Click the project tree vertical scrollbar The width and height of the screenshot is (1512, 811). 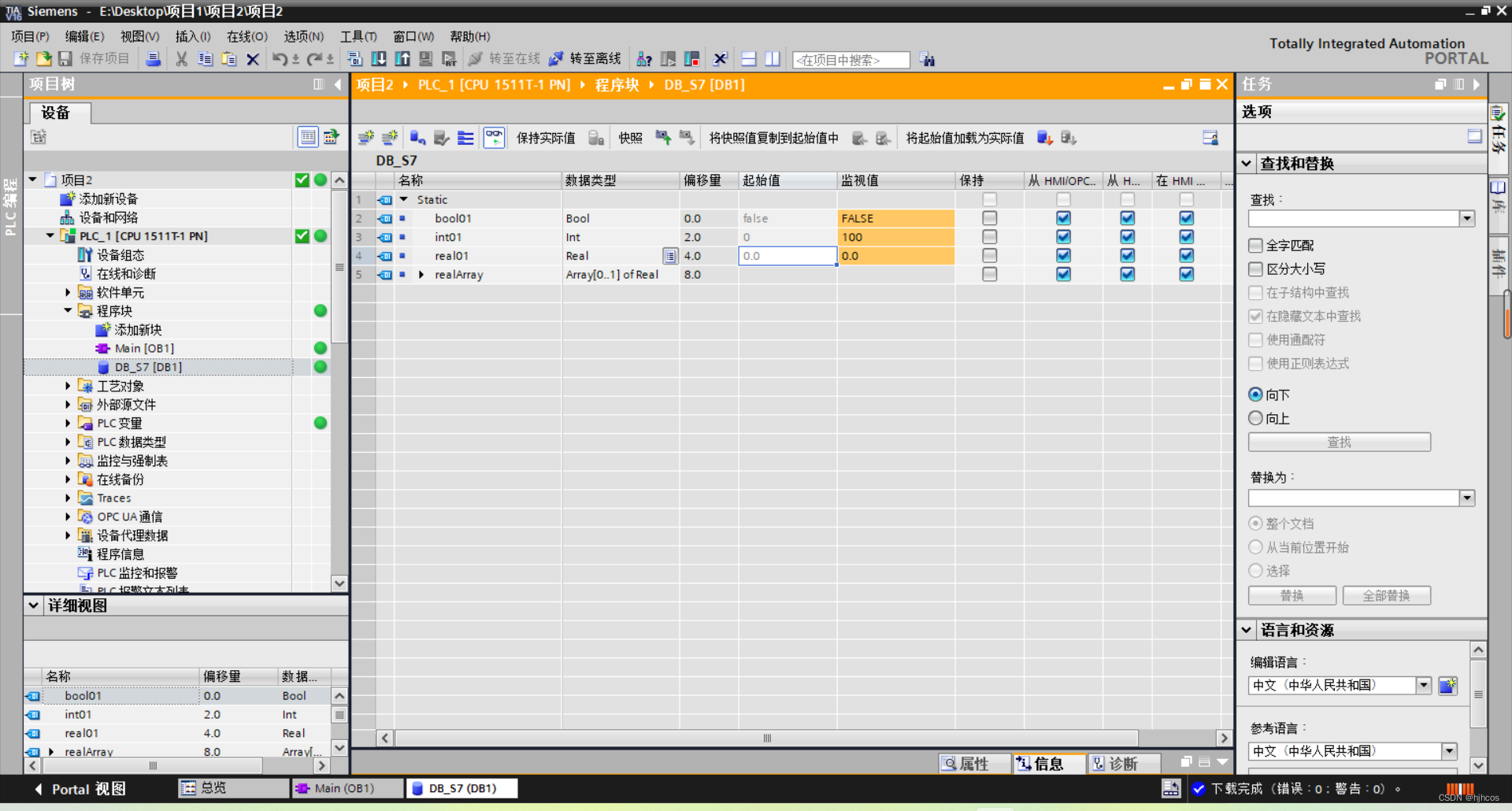(x=339, y=267)
